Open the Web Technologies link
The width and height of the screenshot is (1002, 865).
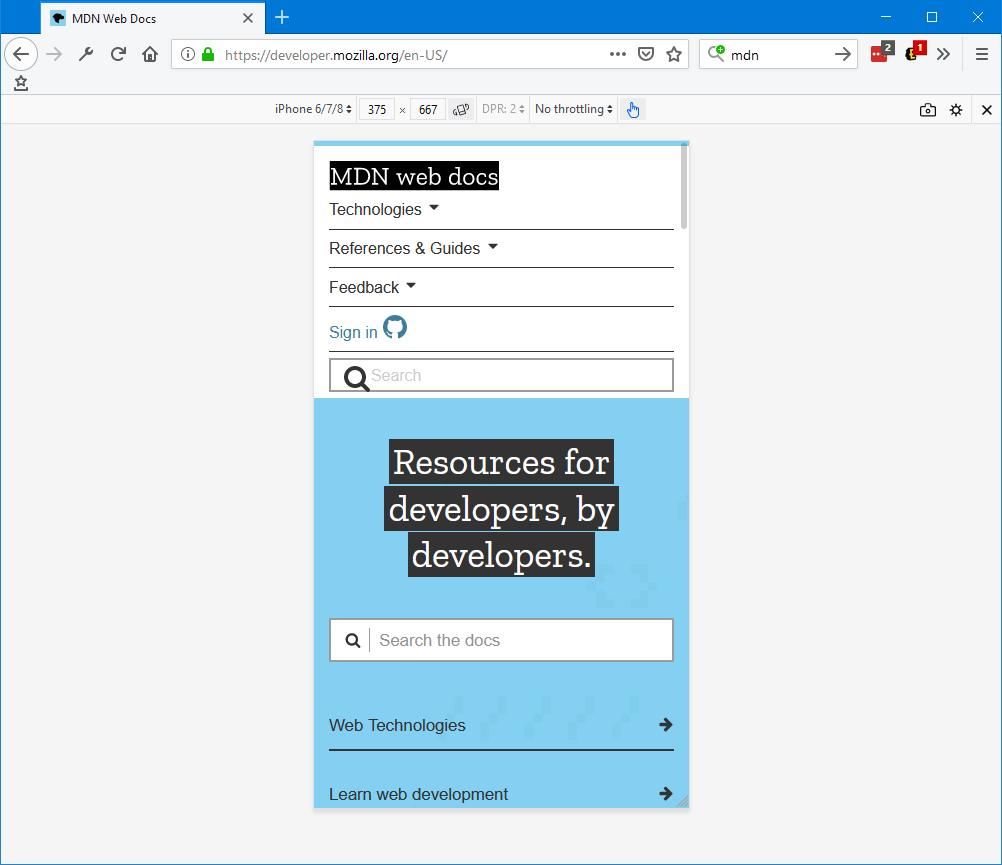397,725
